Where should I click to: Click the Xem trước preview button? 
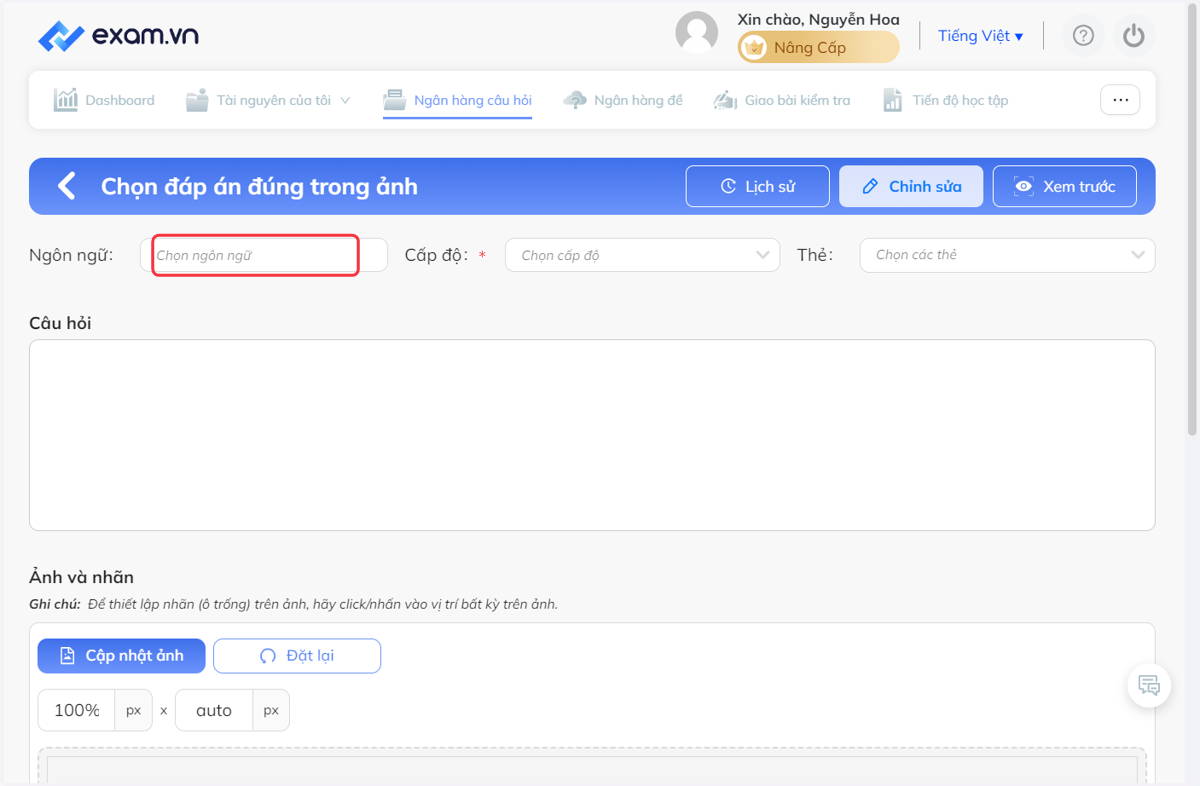coord(1064,186)
